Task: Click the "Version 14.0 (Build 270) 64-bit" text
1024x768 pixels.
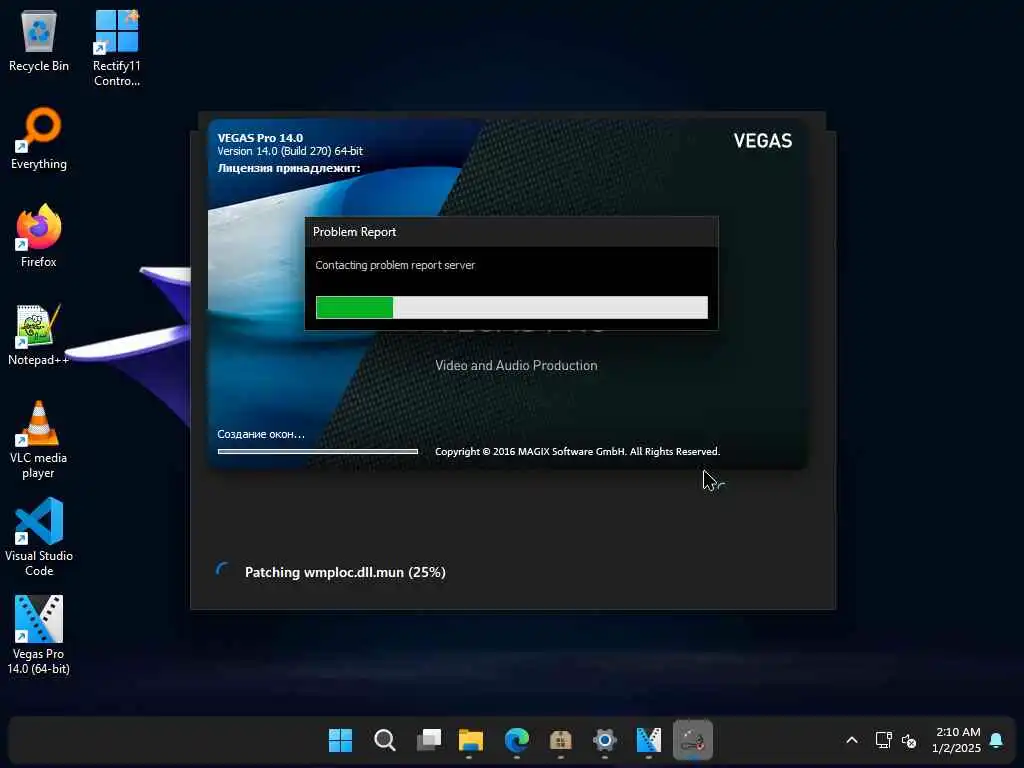Action: coord(290,151)
